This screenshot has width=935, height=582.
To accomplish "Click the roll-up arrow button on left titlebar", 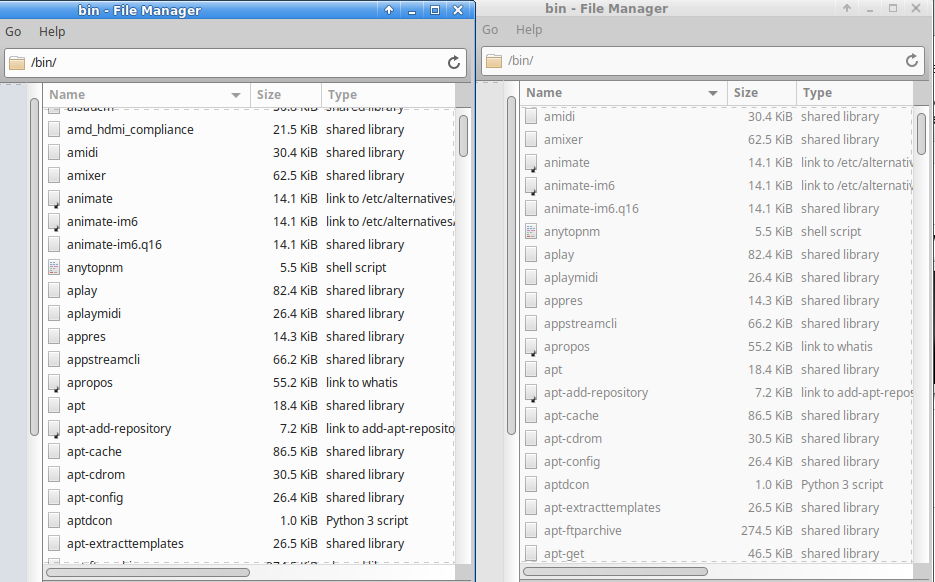I will click(x=389, y=10).
